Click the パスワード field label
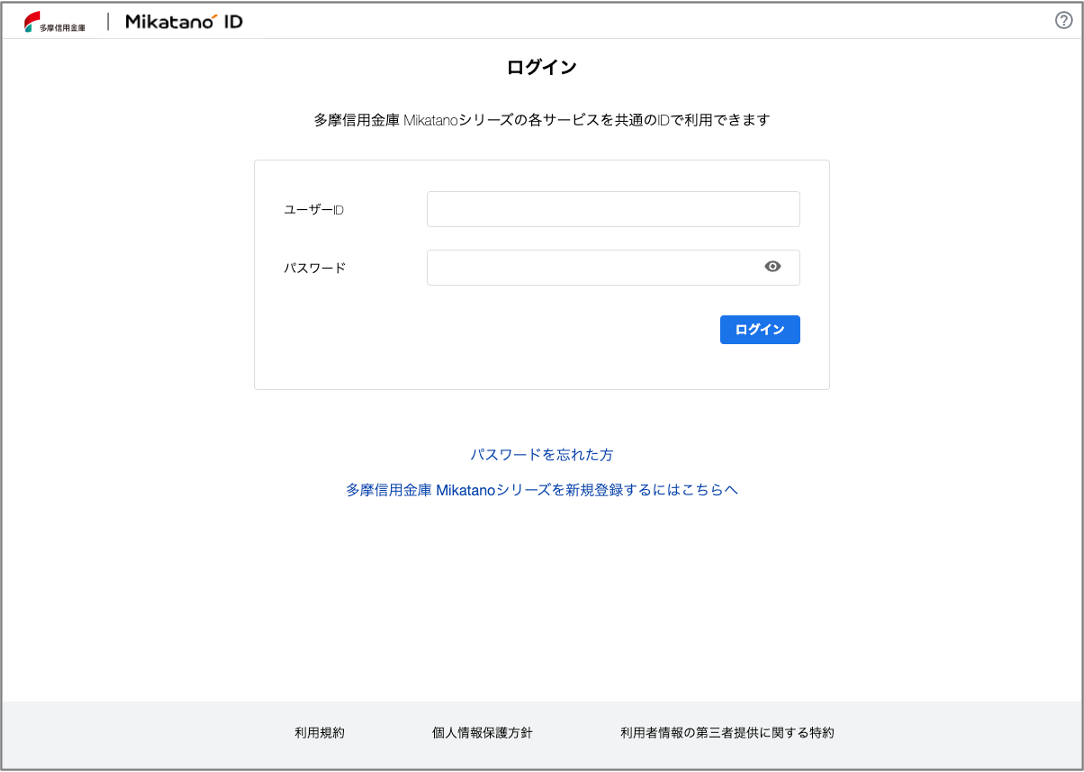Screen dimensions: 1084x772 [315, 268]
